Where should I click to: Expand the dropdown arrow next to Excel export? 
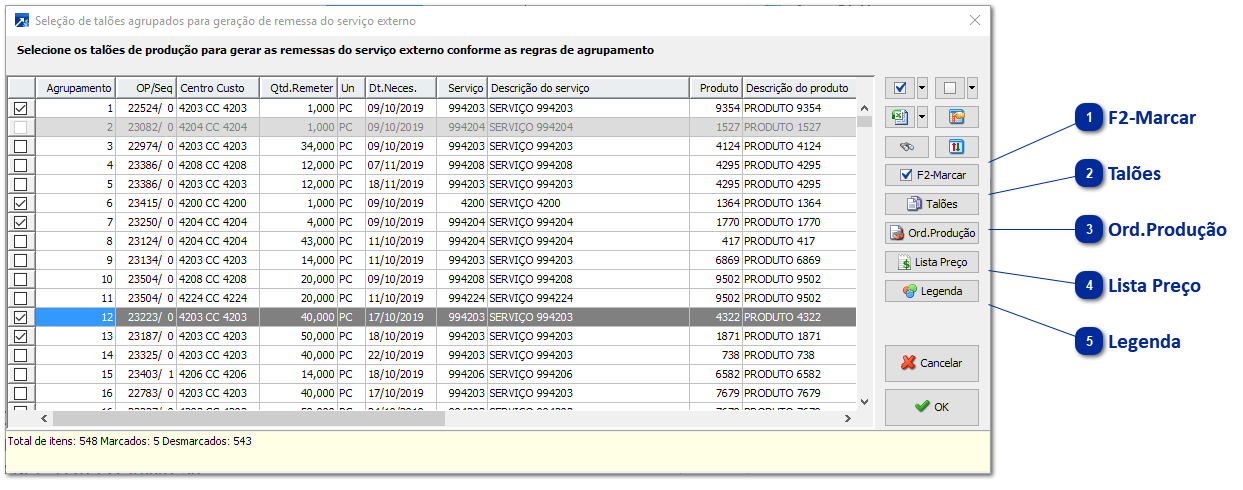pos(922,117)
